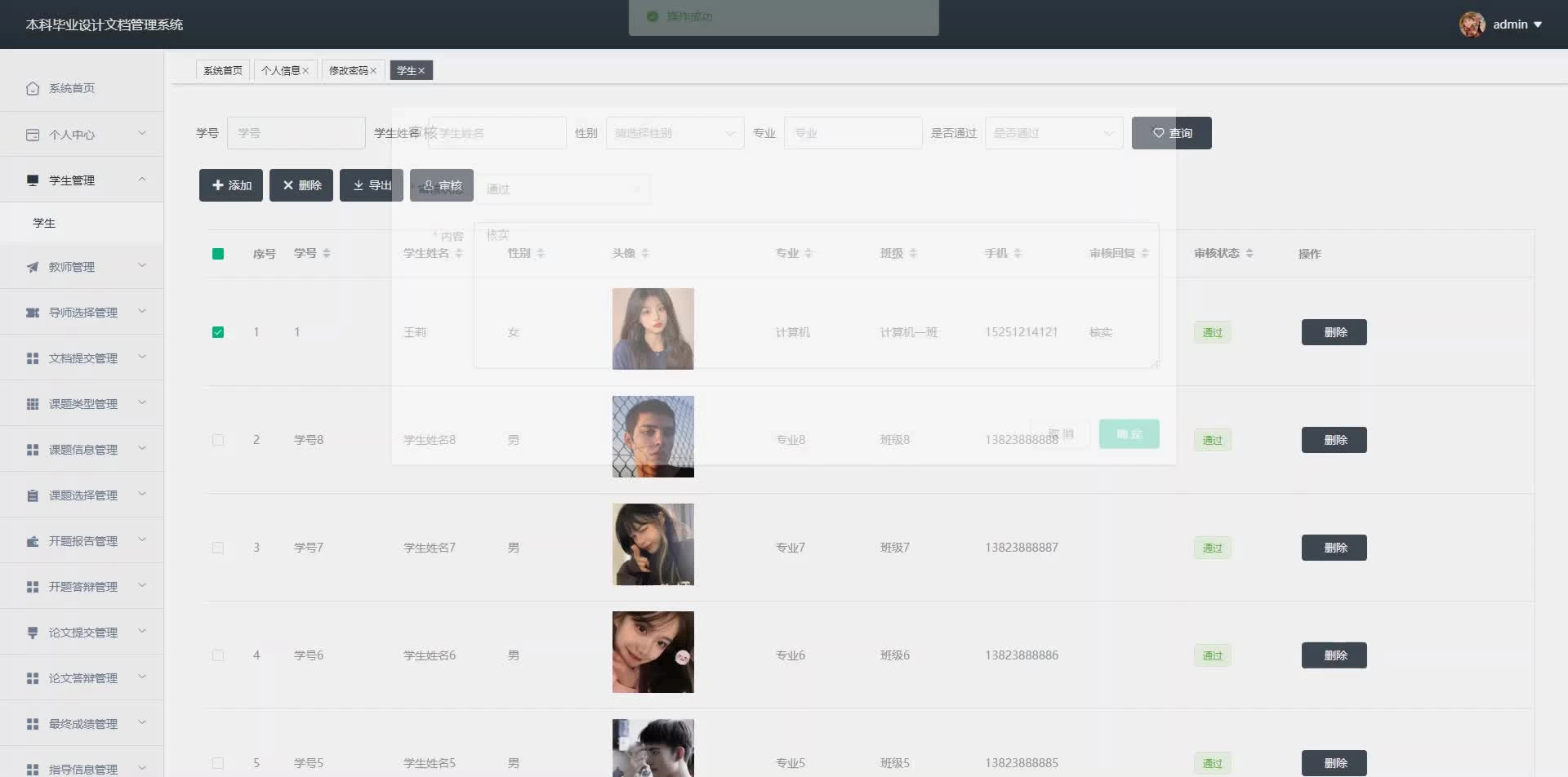The width and height of the screenshot is (1568, 777).
Task: Click the 个人中心 sidebar icon
Action: coord(33,135)
